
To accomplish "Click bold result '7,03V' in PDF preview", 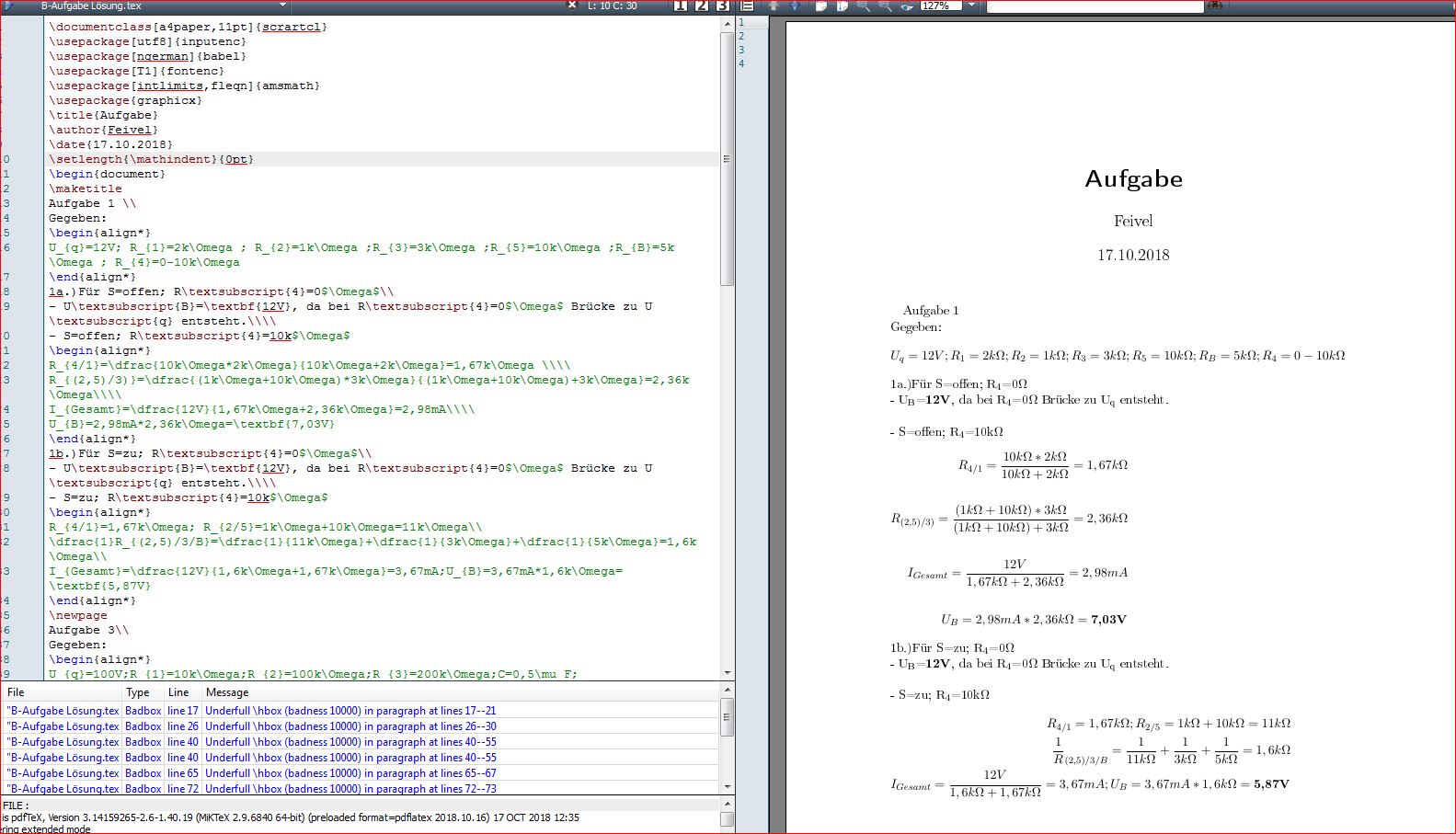I will 1108,620.
